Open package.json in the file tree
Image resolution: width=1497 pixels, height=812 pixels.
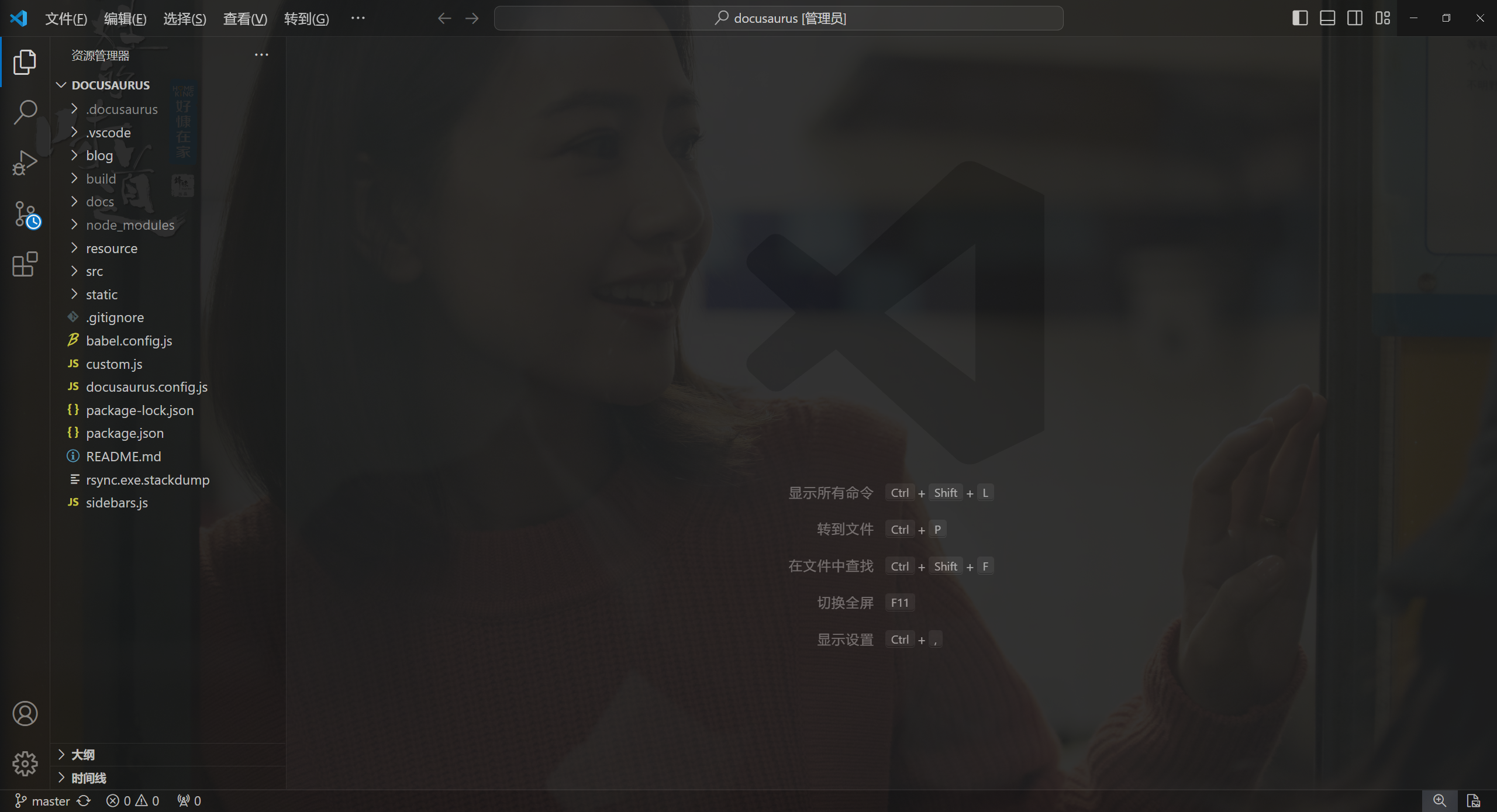point(168,433)
